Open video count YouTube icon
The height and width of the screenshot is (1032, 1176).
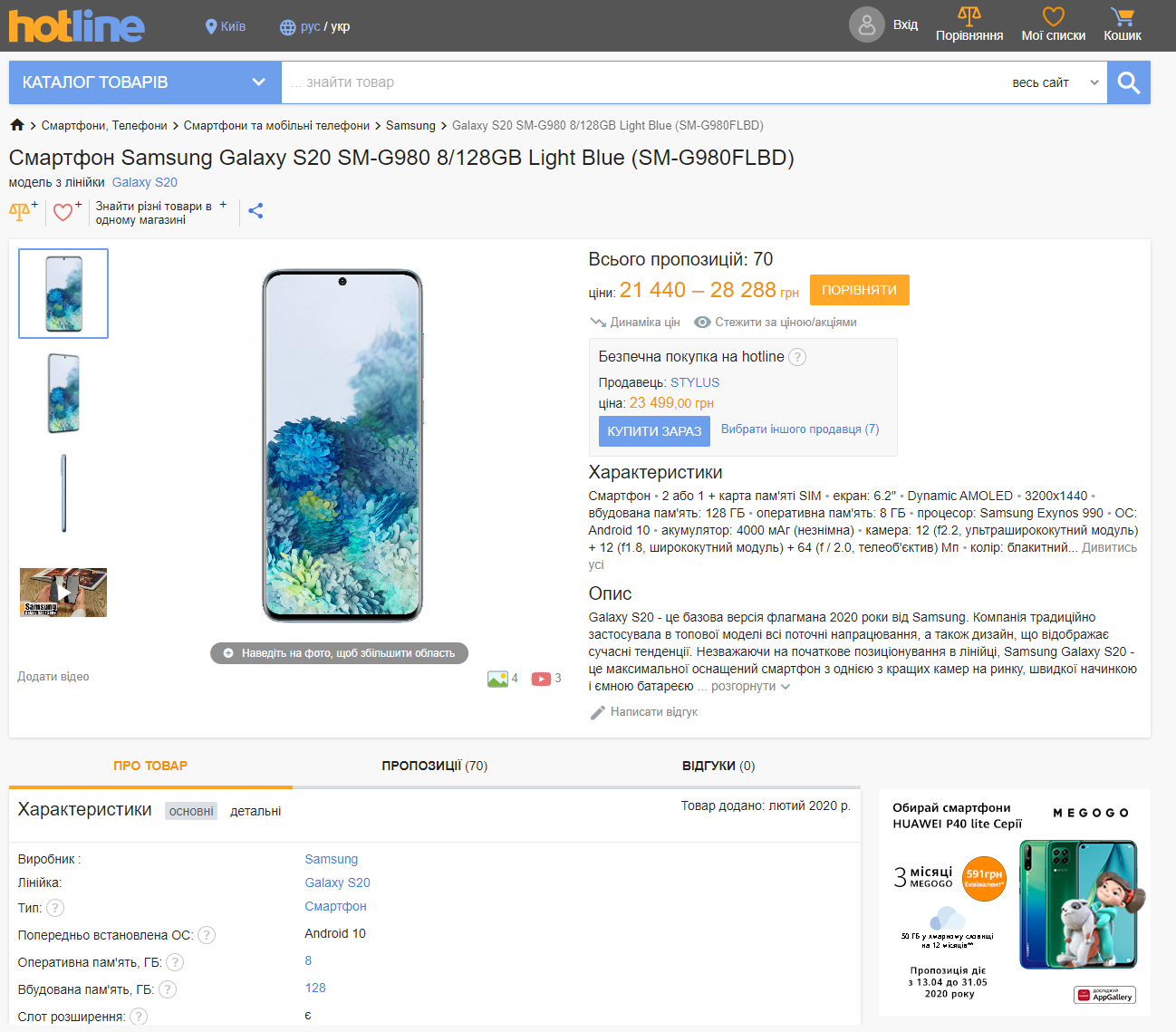(542, 679)
